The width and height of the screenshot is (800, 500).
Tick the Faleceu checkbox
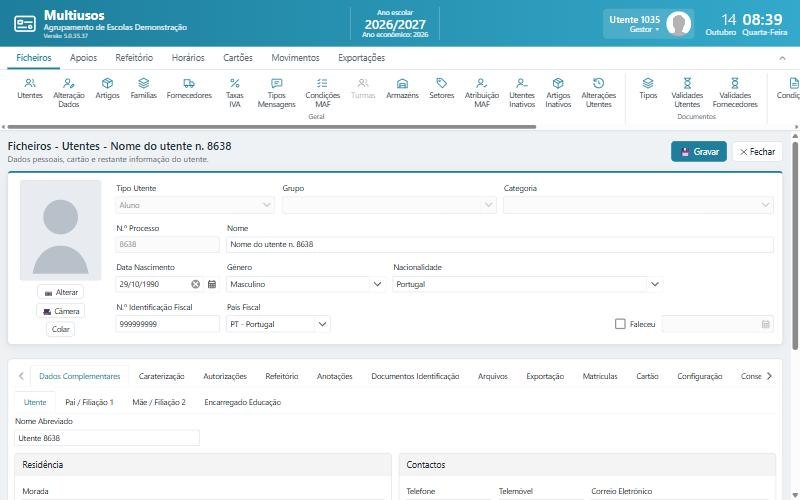tap(620, 324)
